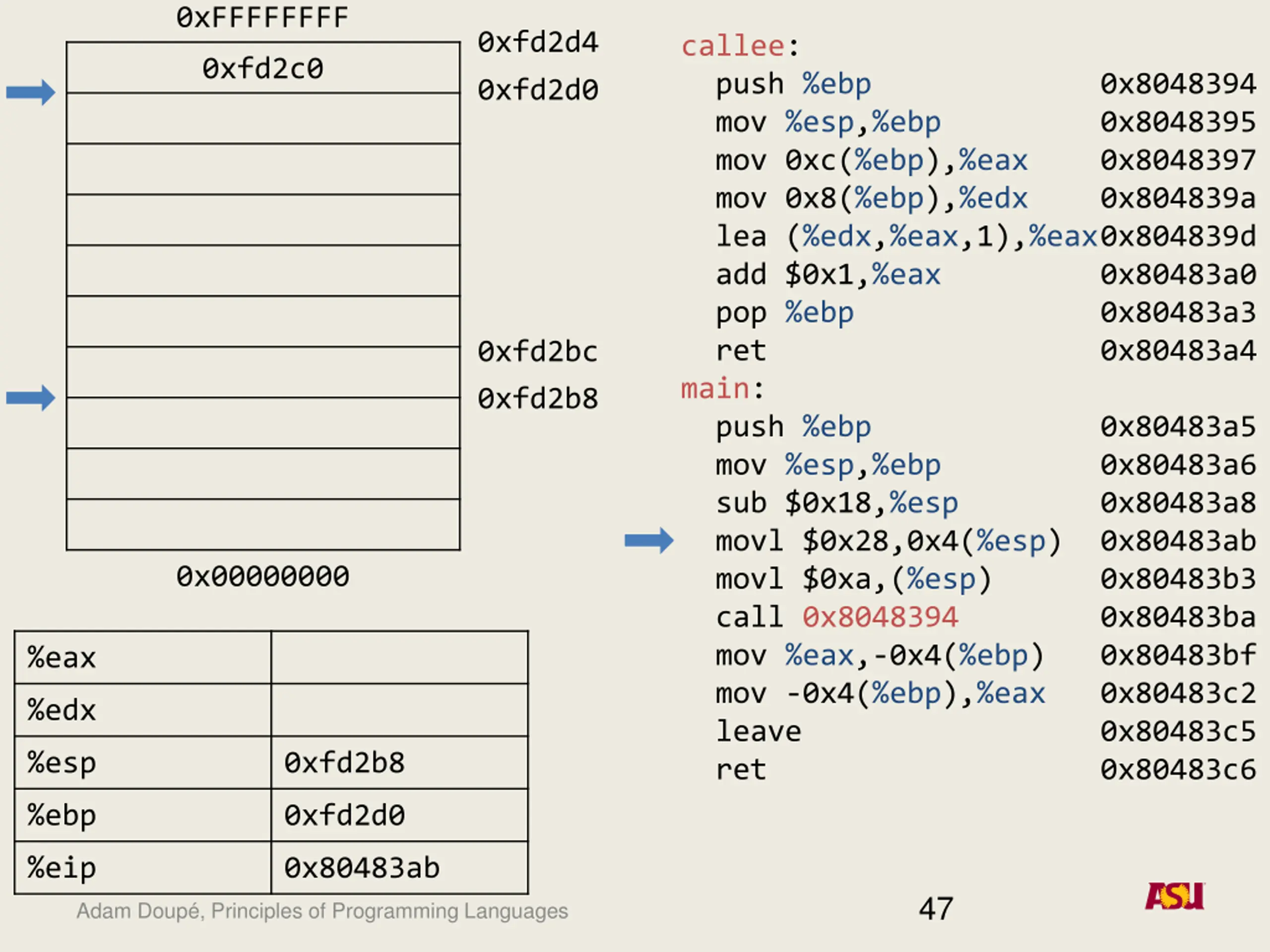
Task: Click the %eip register name cell
Action: coord(143,868)
